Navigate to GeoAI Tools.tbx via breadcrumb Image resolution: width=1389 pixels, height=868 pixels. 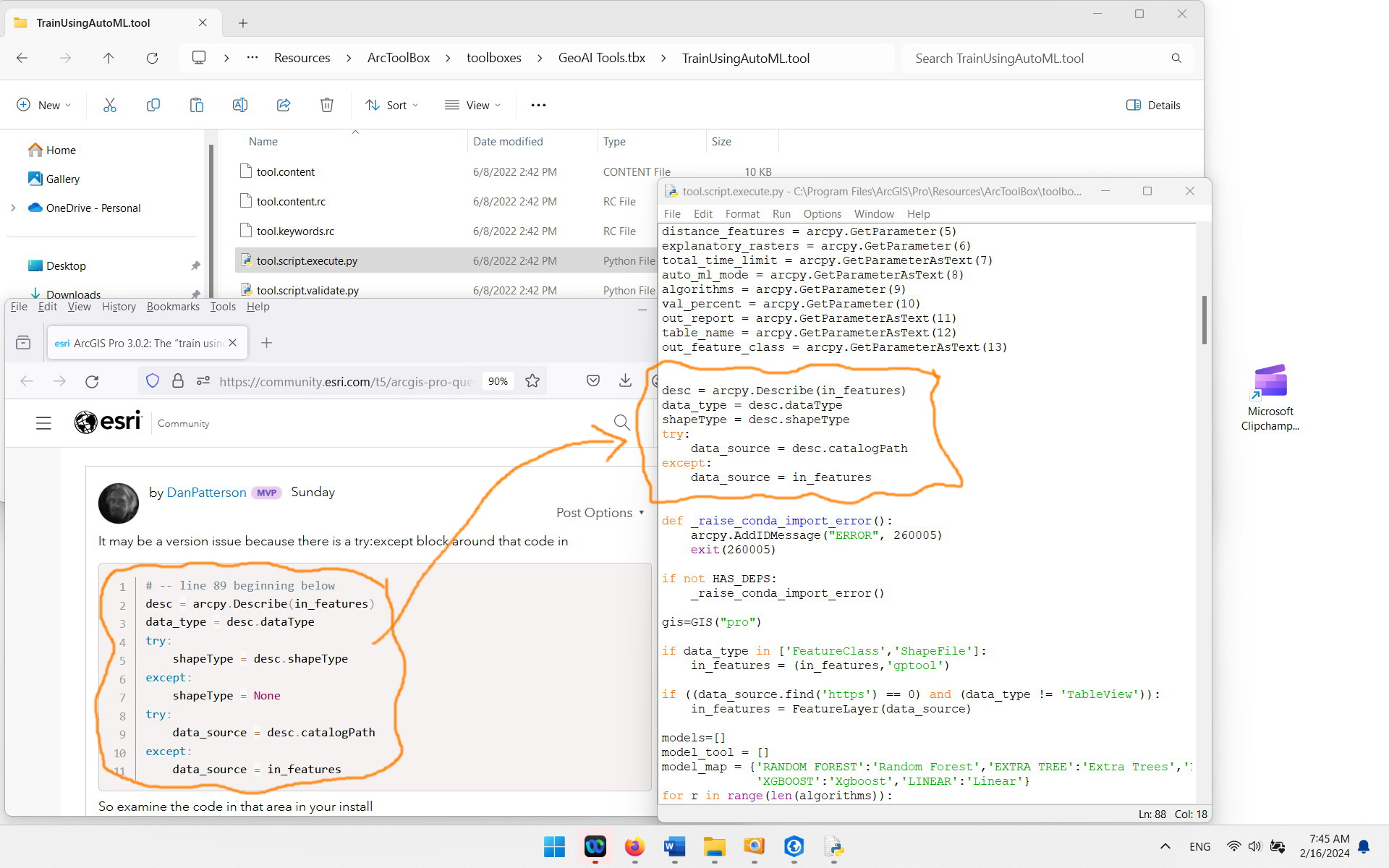600,58
